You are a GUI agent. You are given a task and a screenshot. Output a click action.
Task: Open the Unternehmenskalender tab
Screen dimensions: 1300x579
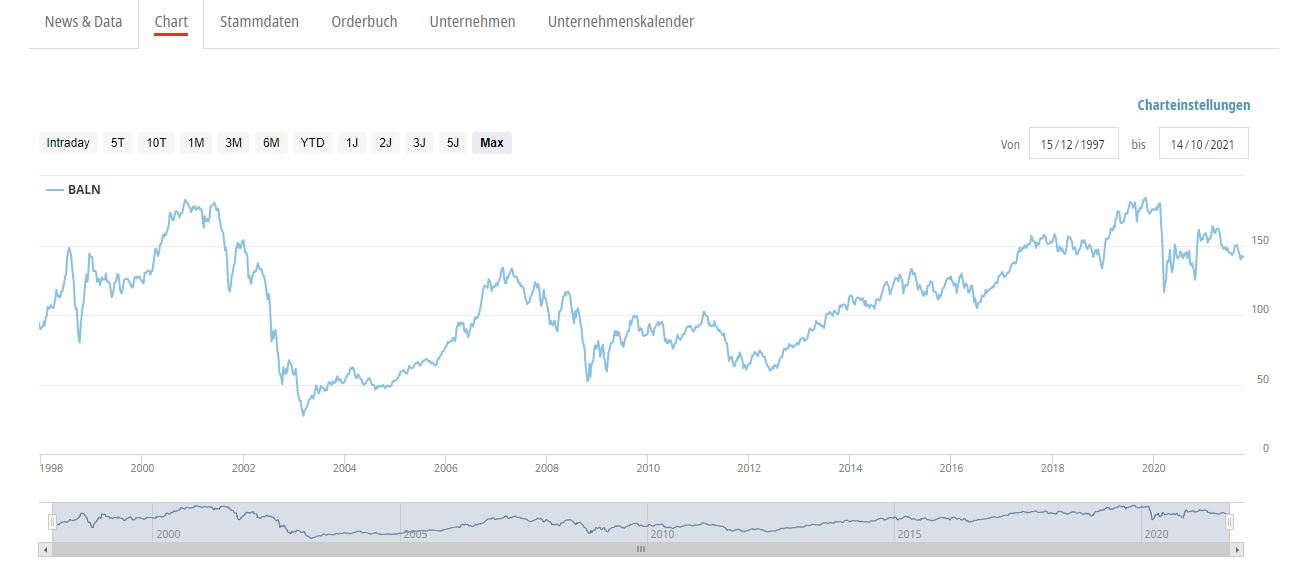(x=620, y=22)
